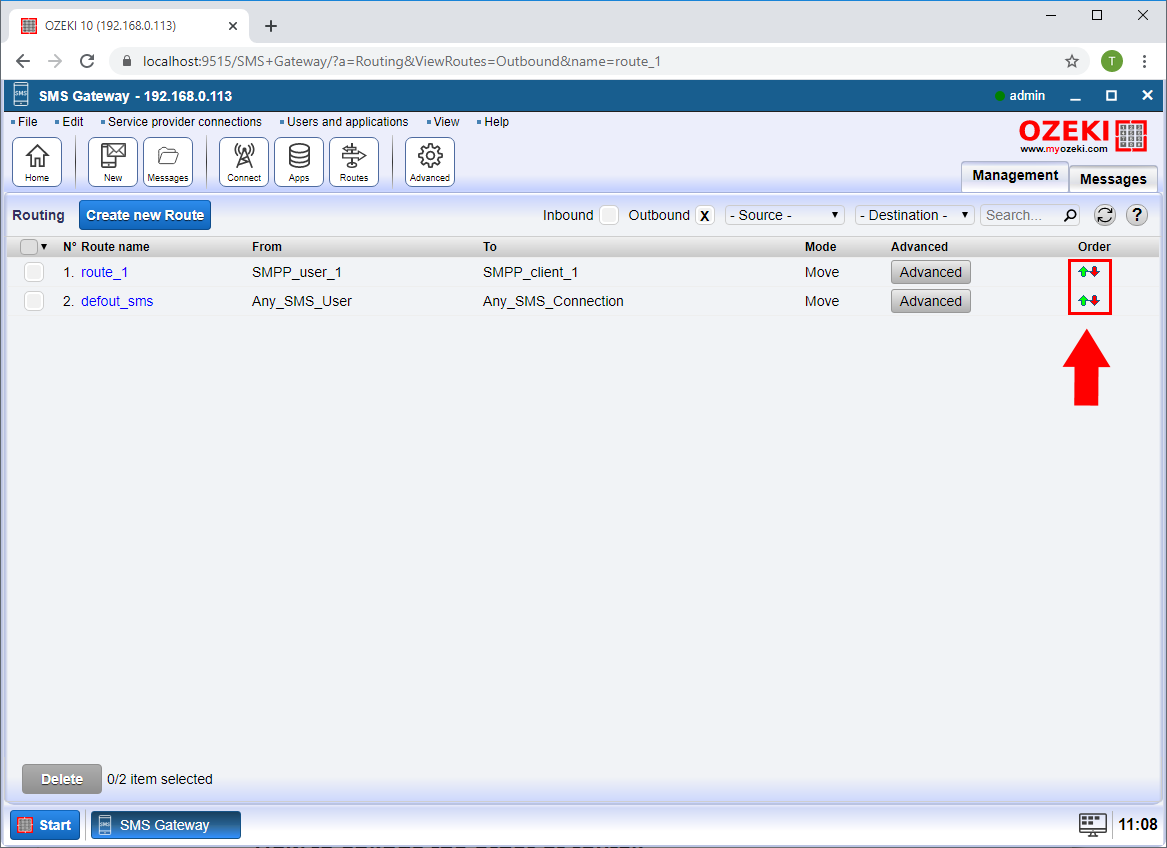This screenshot has height=848, width=1167.
Task: Click the SMPP_client_1 cell
Action: click(531, 272)
